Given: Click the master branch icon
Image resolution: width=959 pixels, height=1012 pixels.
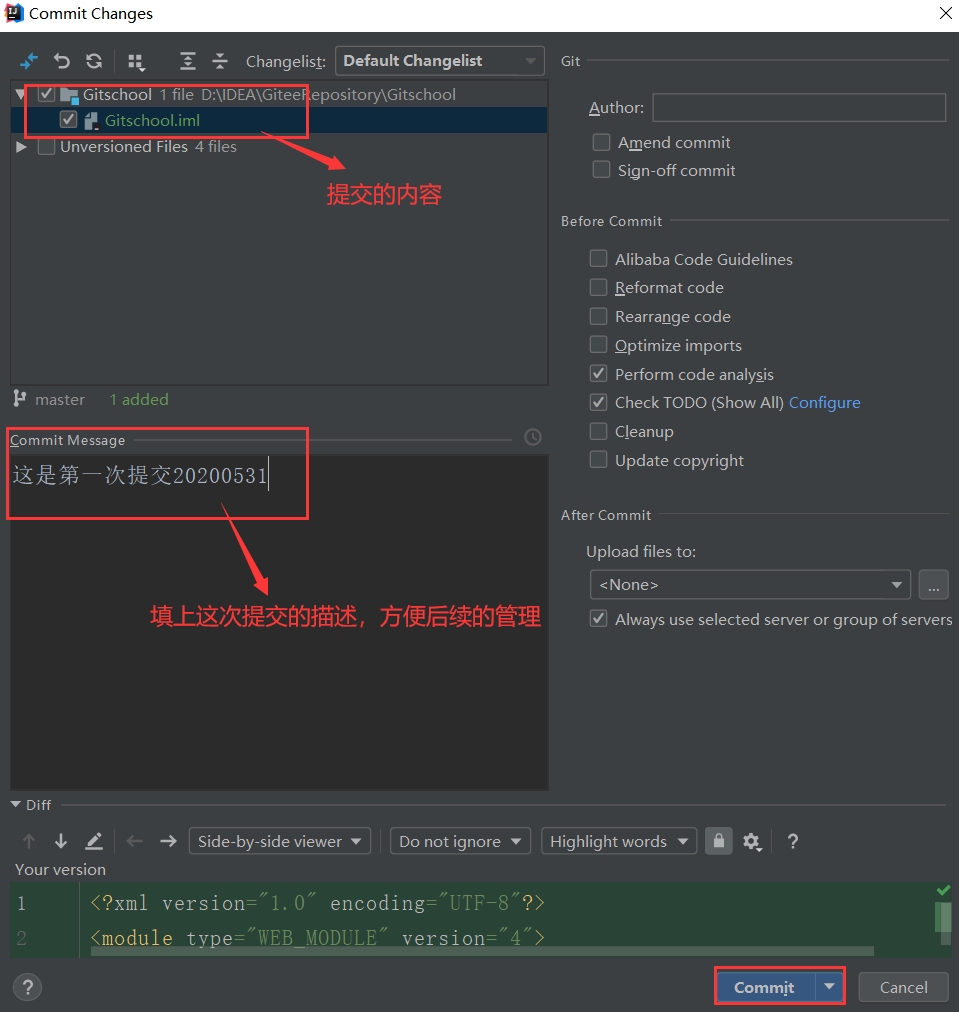Looking at the screenshot, I should pos(20,399).
